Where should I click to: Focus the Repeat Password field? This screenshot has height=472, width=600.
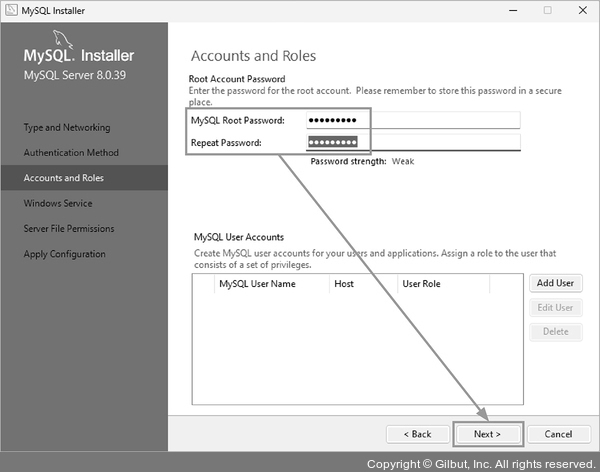[412, 142]
